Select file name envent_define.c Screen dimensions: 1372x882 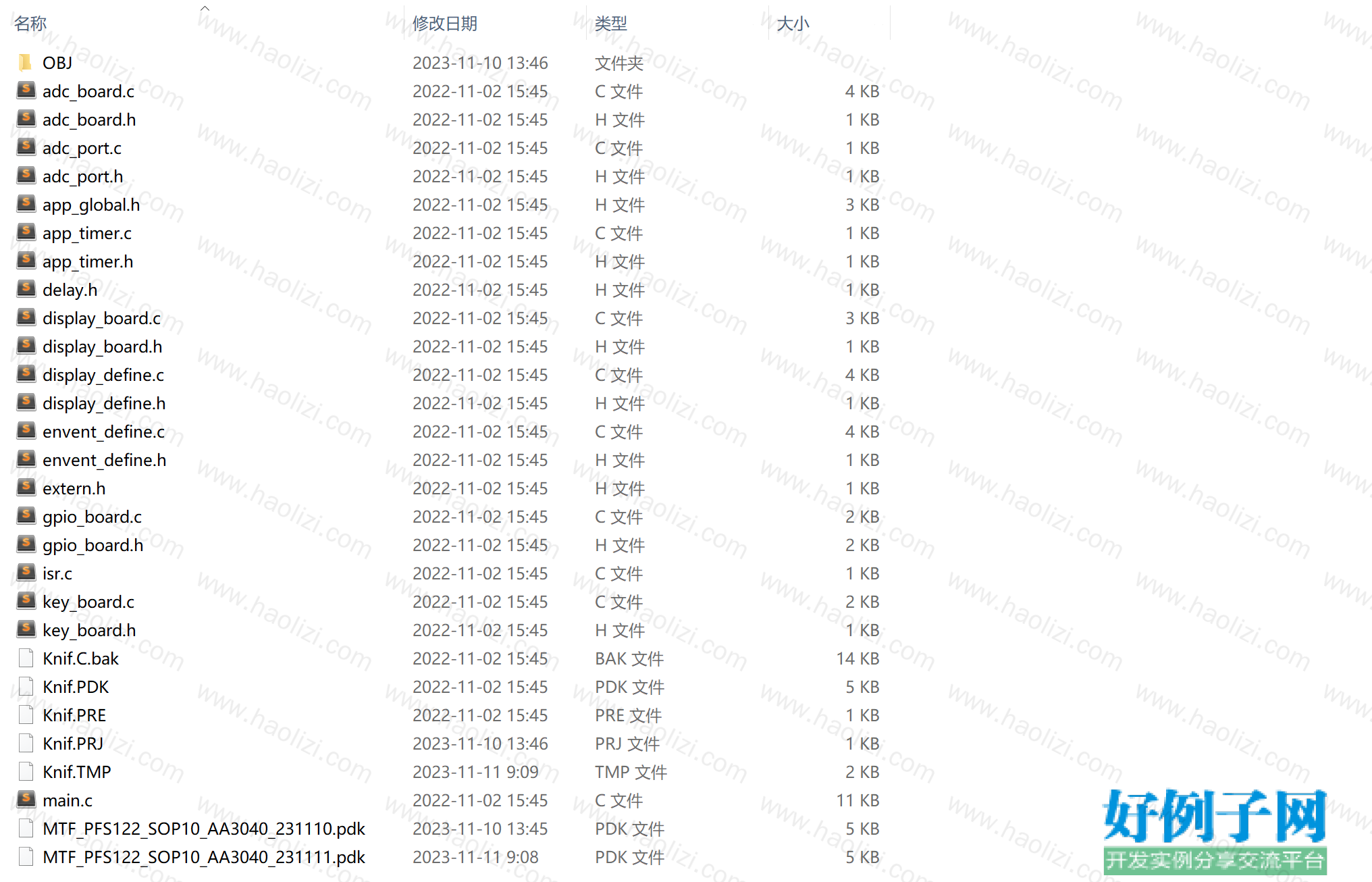point(104,432)
